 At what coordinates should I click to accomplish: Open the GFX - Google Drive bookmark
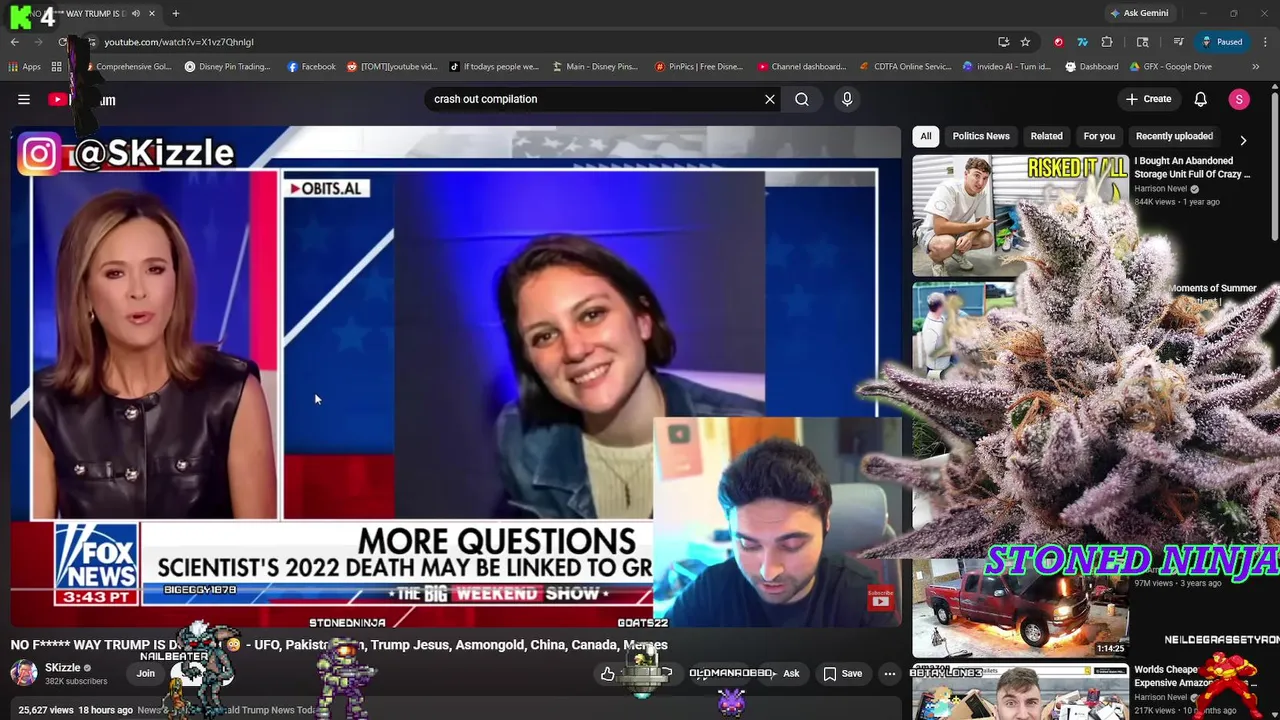1170,67
